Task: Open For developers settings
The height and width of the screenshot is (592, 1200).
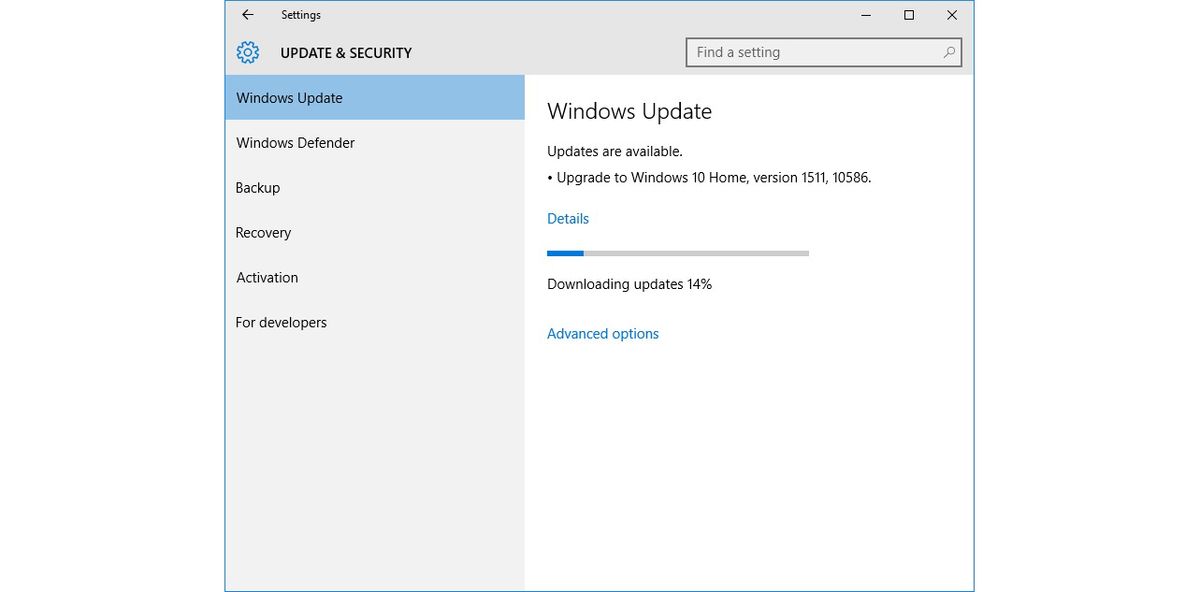Action: [x=281, y=322]
